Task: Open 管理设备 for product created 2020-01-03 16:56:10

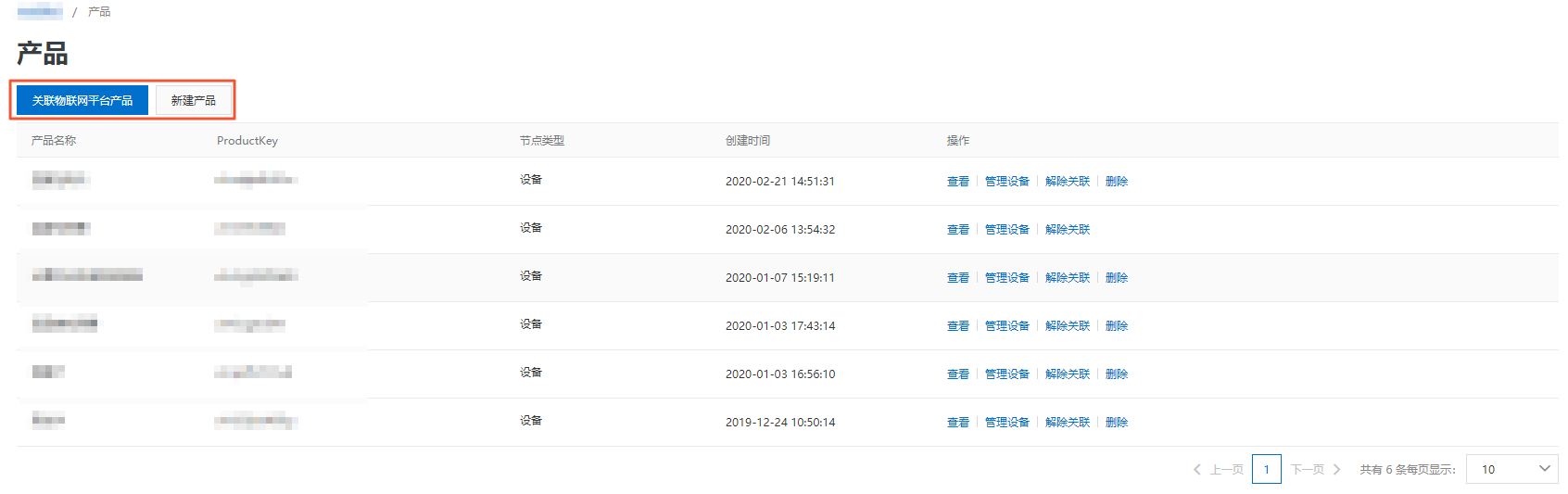Action: [x=1007, y=374]
